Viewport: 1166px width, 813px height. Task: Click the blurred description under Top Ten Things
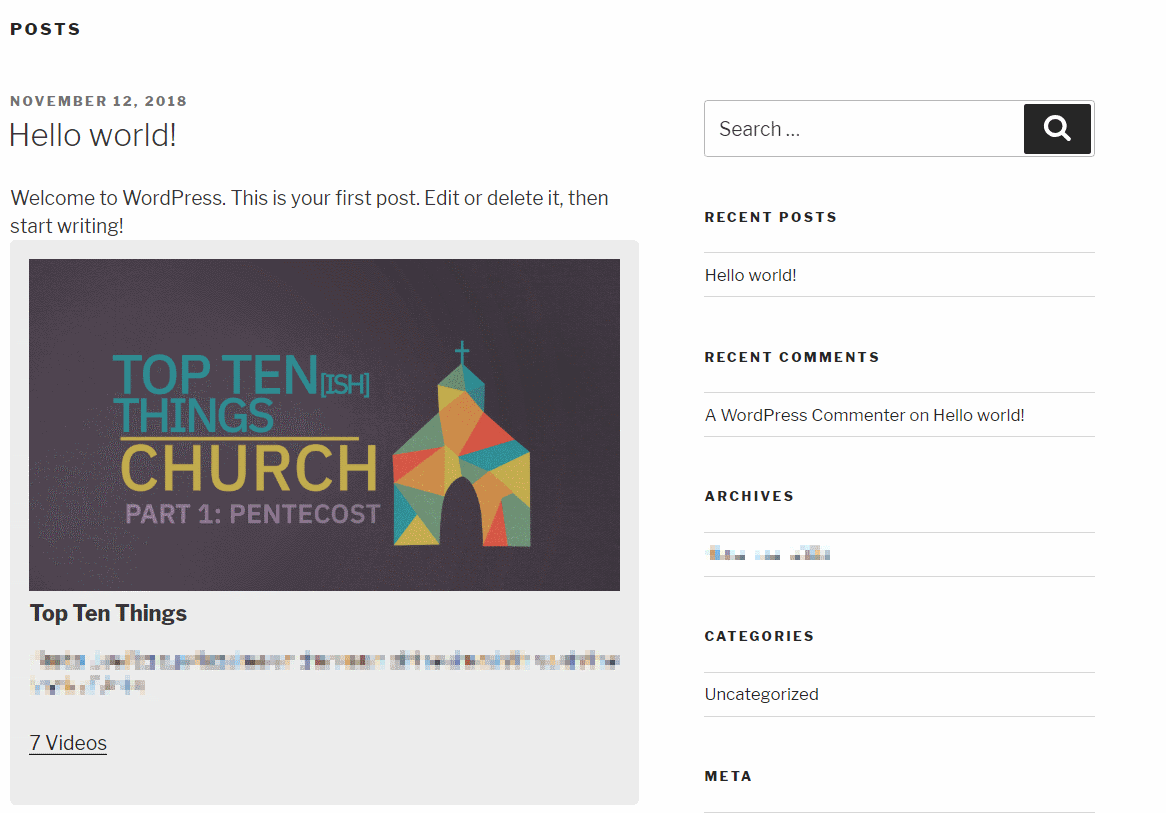click(x=324, y=672)
